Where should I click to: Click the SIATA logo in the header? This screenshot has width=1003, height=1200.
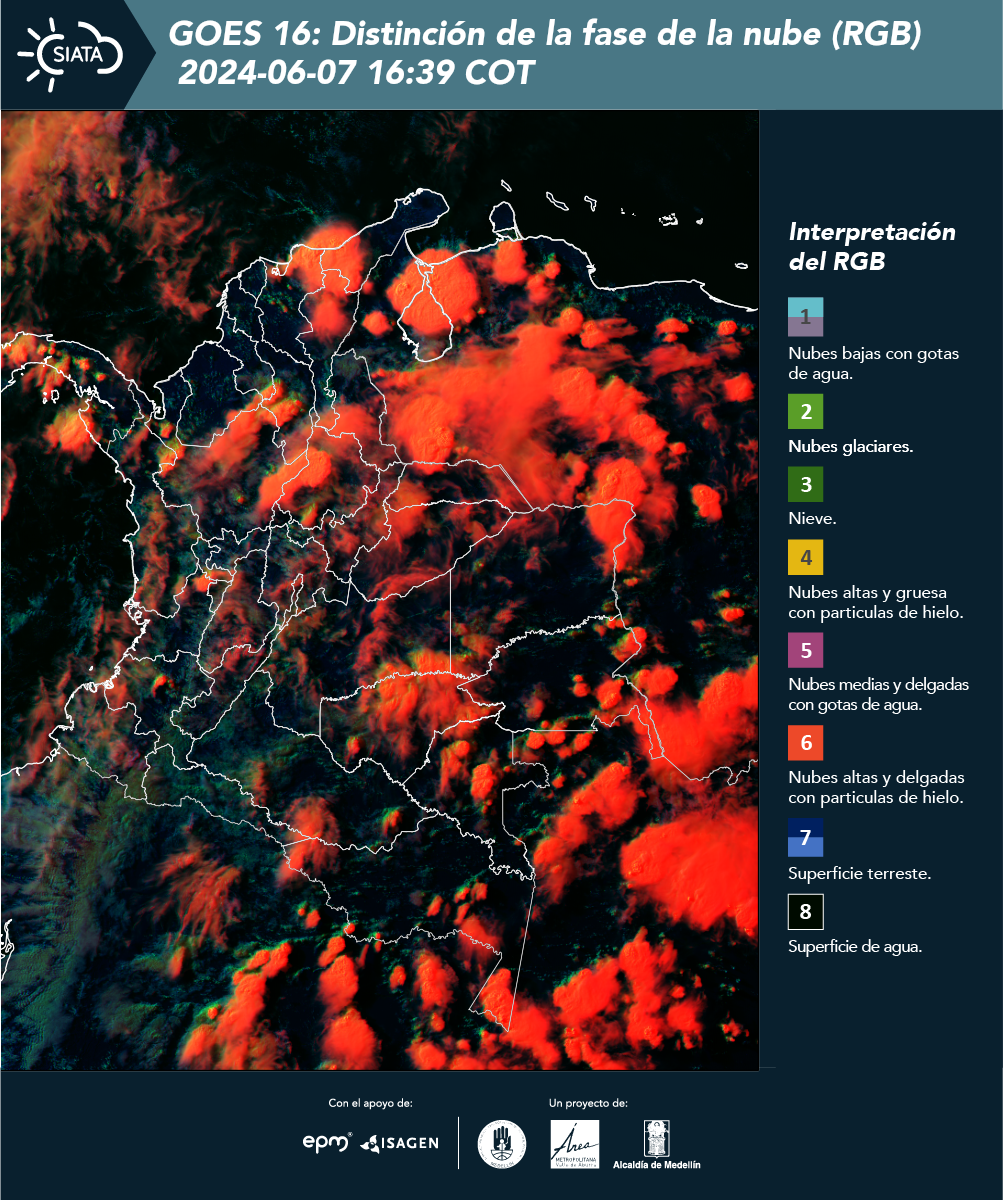[70, 53]
